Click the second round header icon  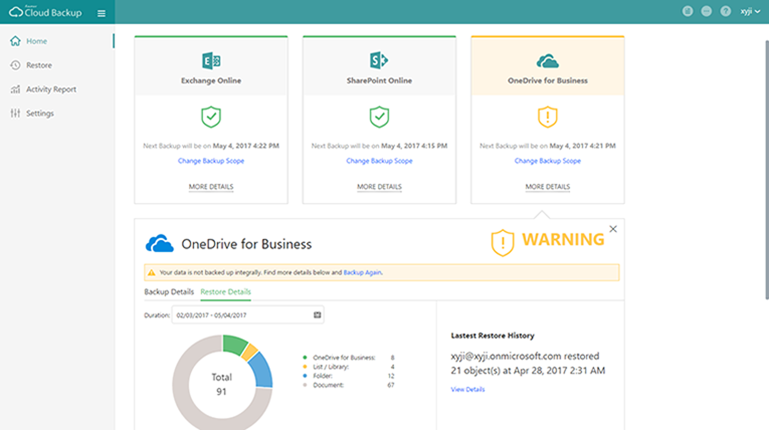pos(706,11)
